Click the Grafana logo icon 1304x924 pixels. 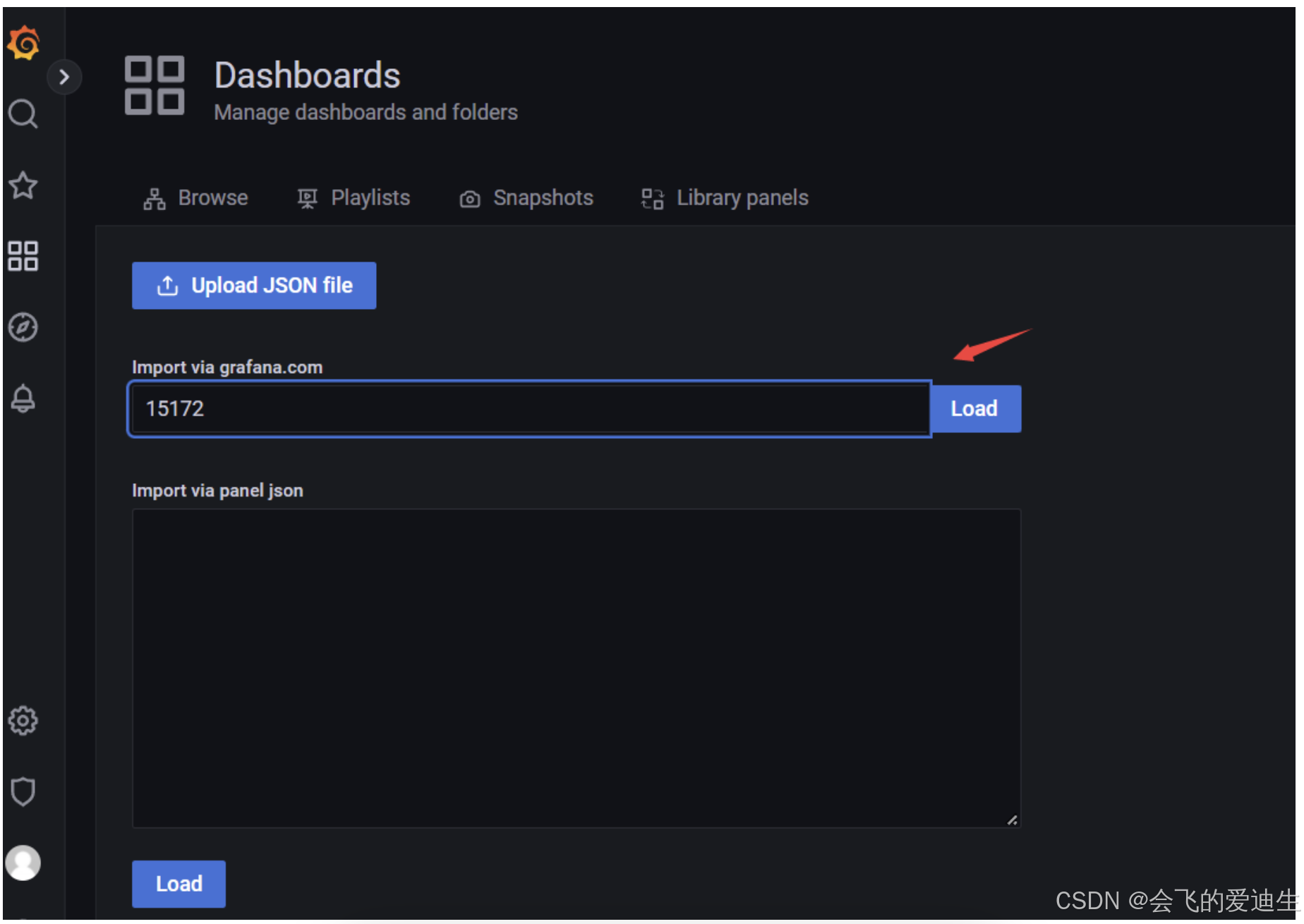23,43
